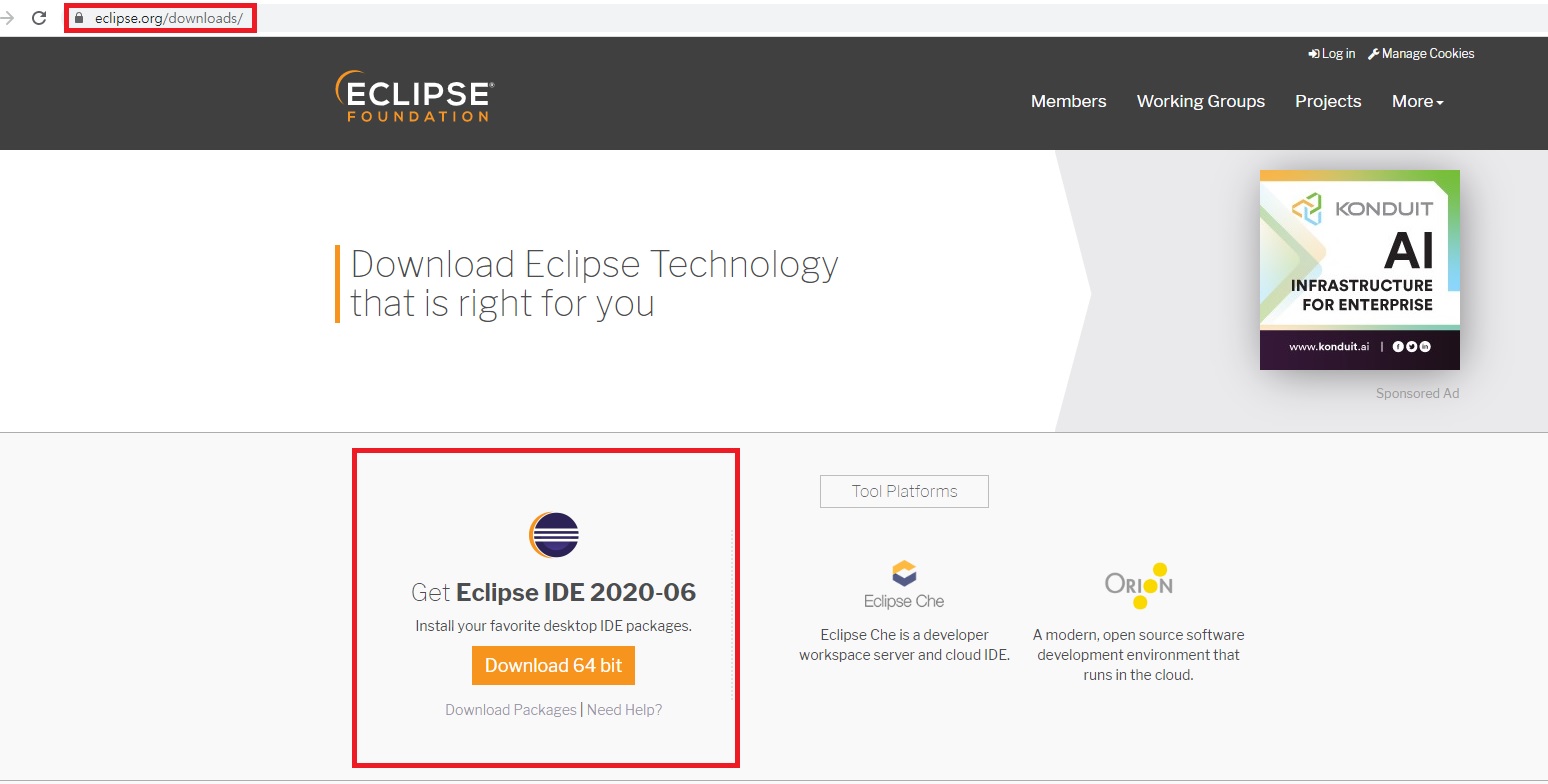Click the Need Help? link

click(x=625, y=710)
